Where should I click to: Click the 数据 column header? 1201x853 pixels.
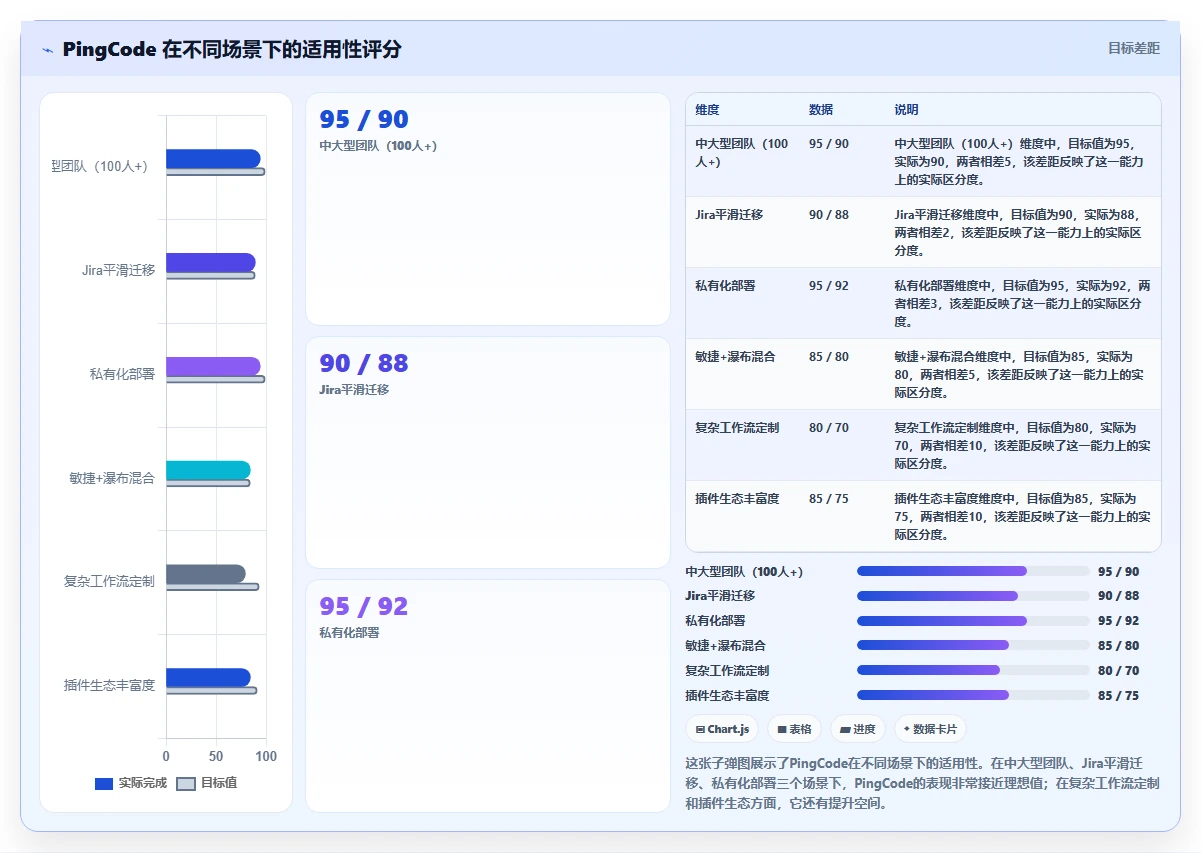[x=821, y=110]
